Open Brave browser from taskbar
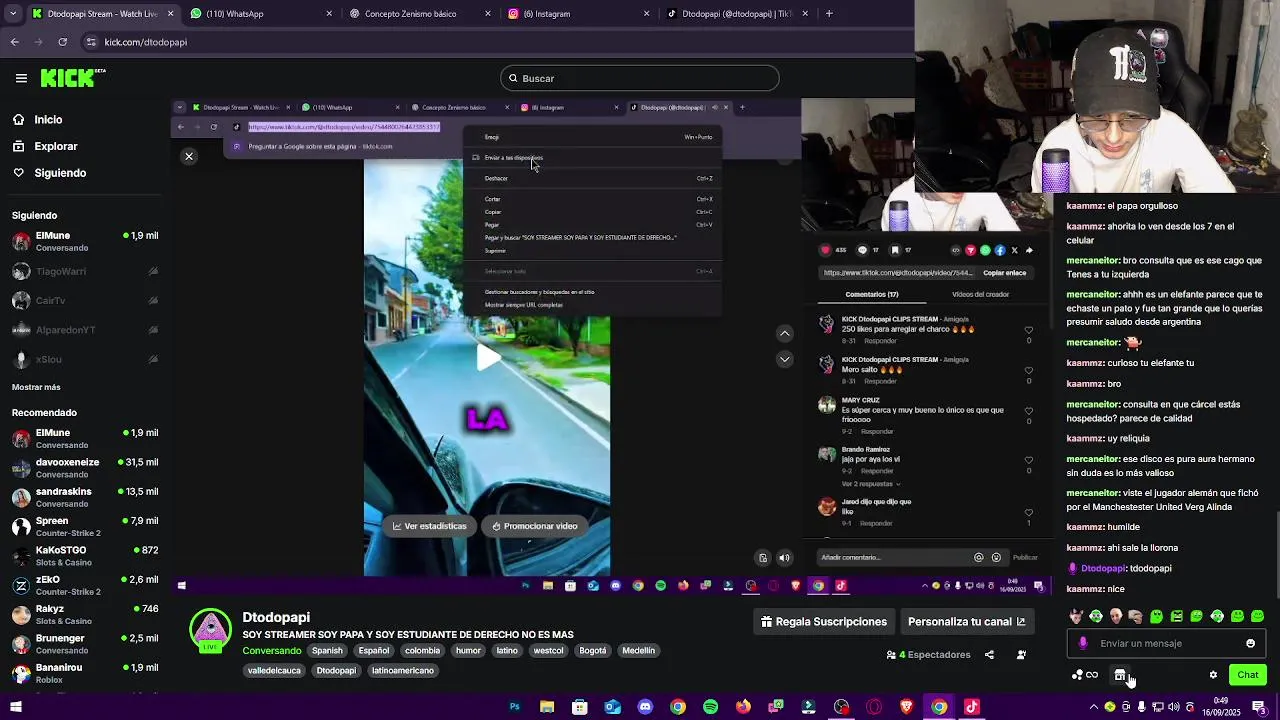The height and width of the screenshot is (720, 1280). tap(906, 707)
